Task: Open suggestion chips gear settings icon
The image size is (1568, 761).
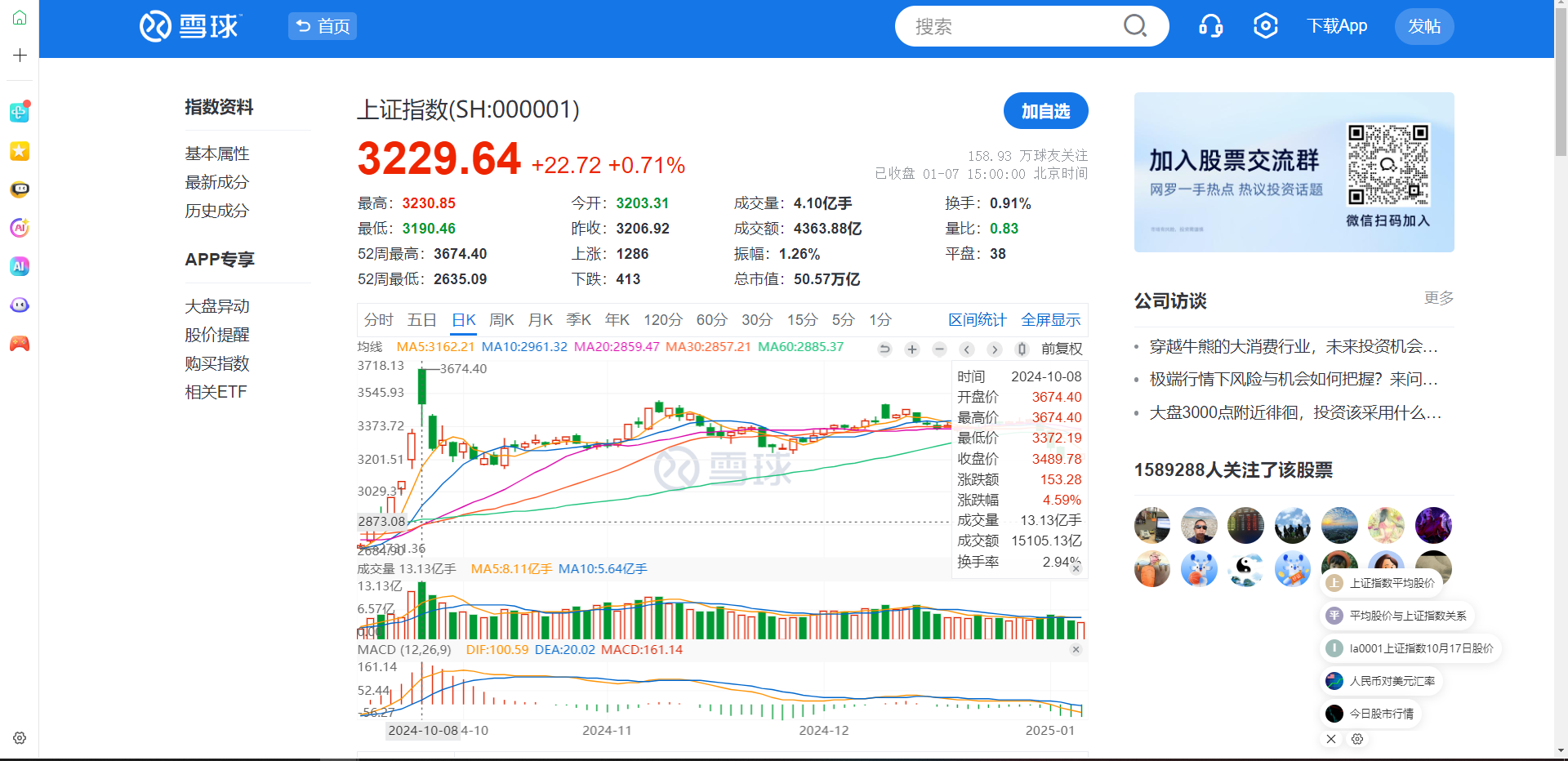Action: (x=1357, y=739)
